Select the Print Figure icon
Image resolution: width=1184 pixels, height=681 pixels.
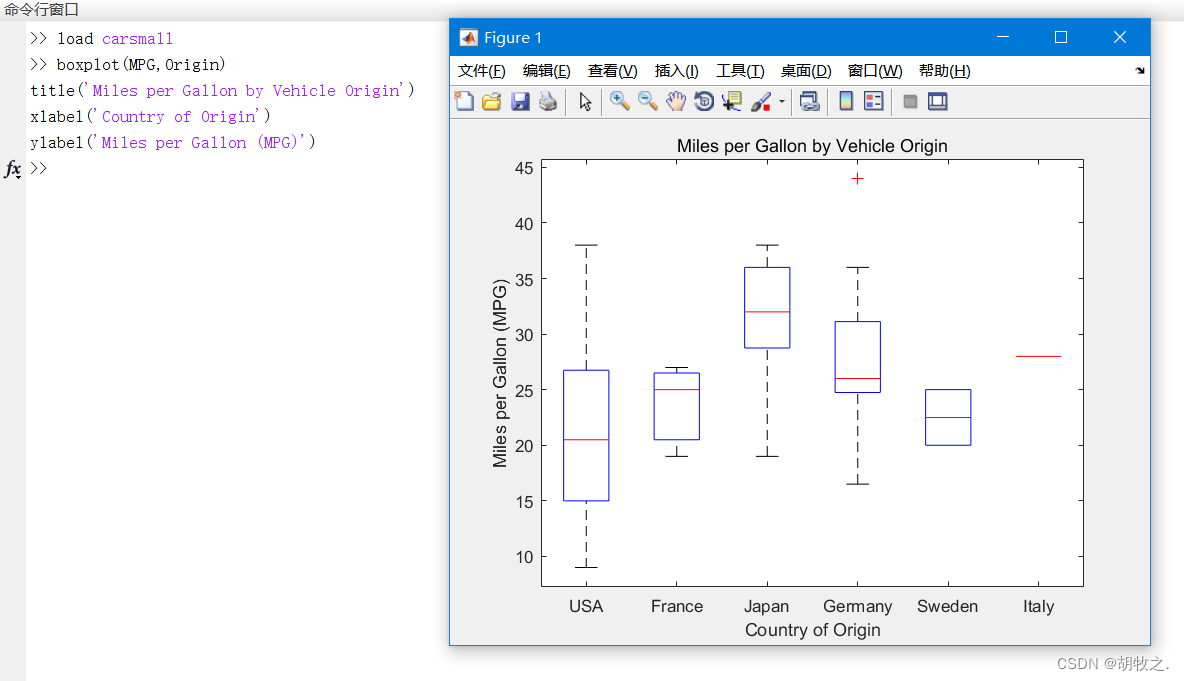[547, 101]
